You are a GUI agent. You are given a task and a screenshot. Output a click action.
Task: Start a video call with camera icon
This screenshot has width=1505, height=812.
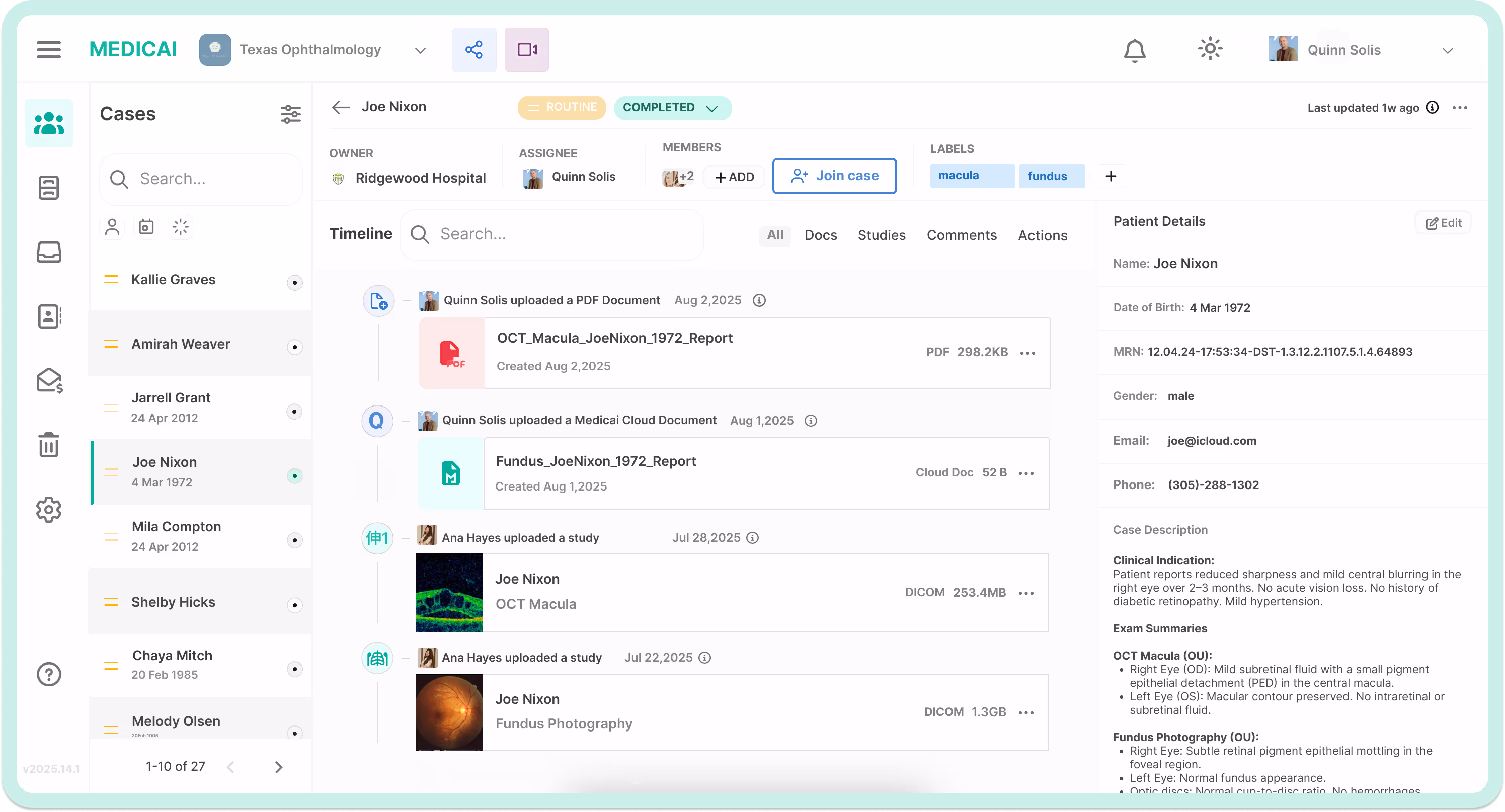(x=526, y=50)
